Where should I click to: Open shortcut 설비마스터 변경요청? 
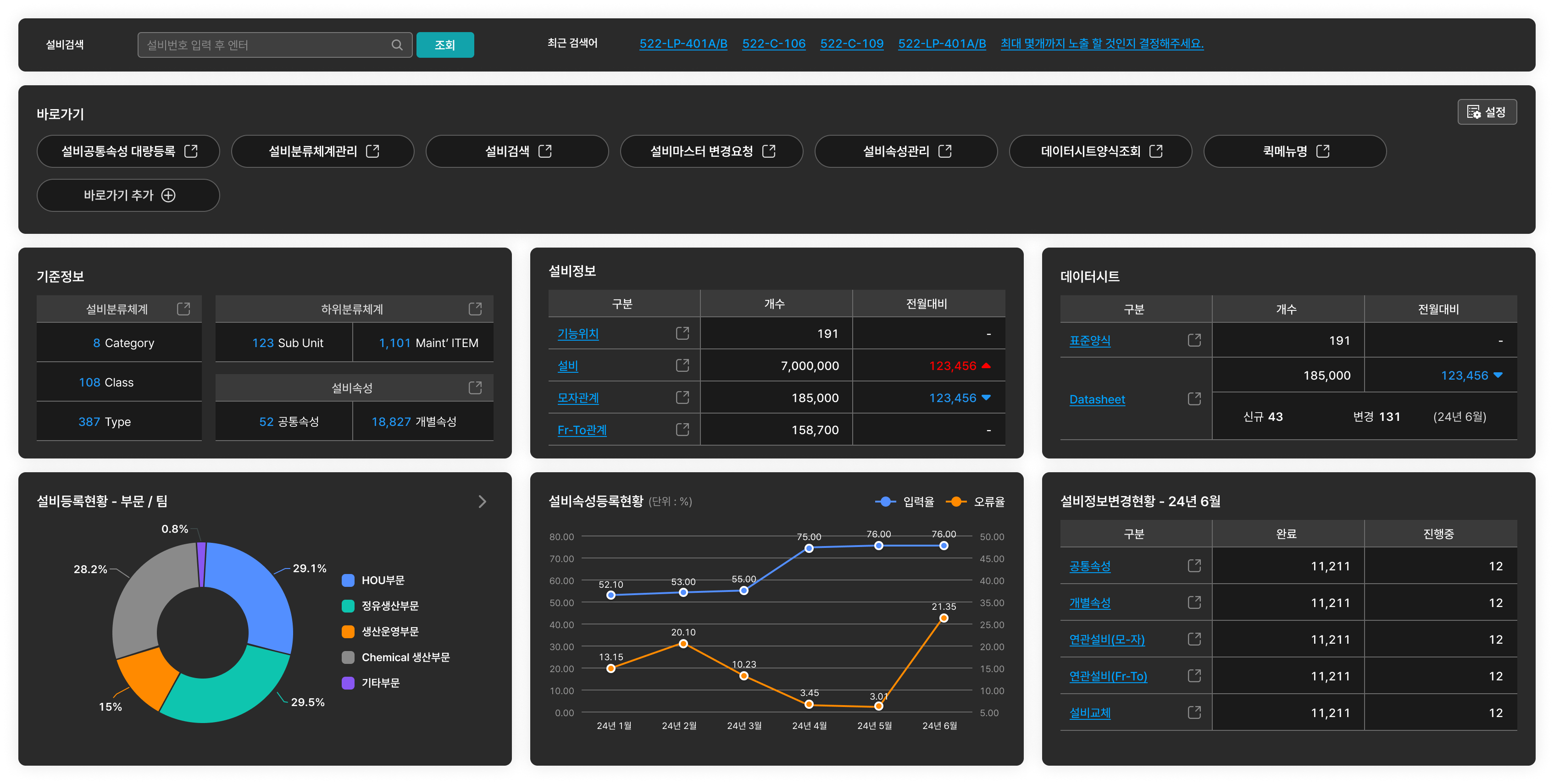[x=711, y=151]
